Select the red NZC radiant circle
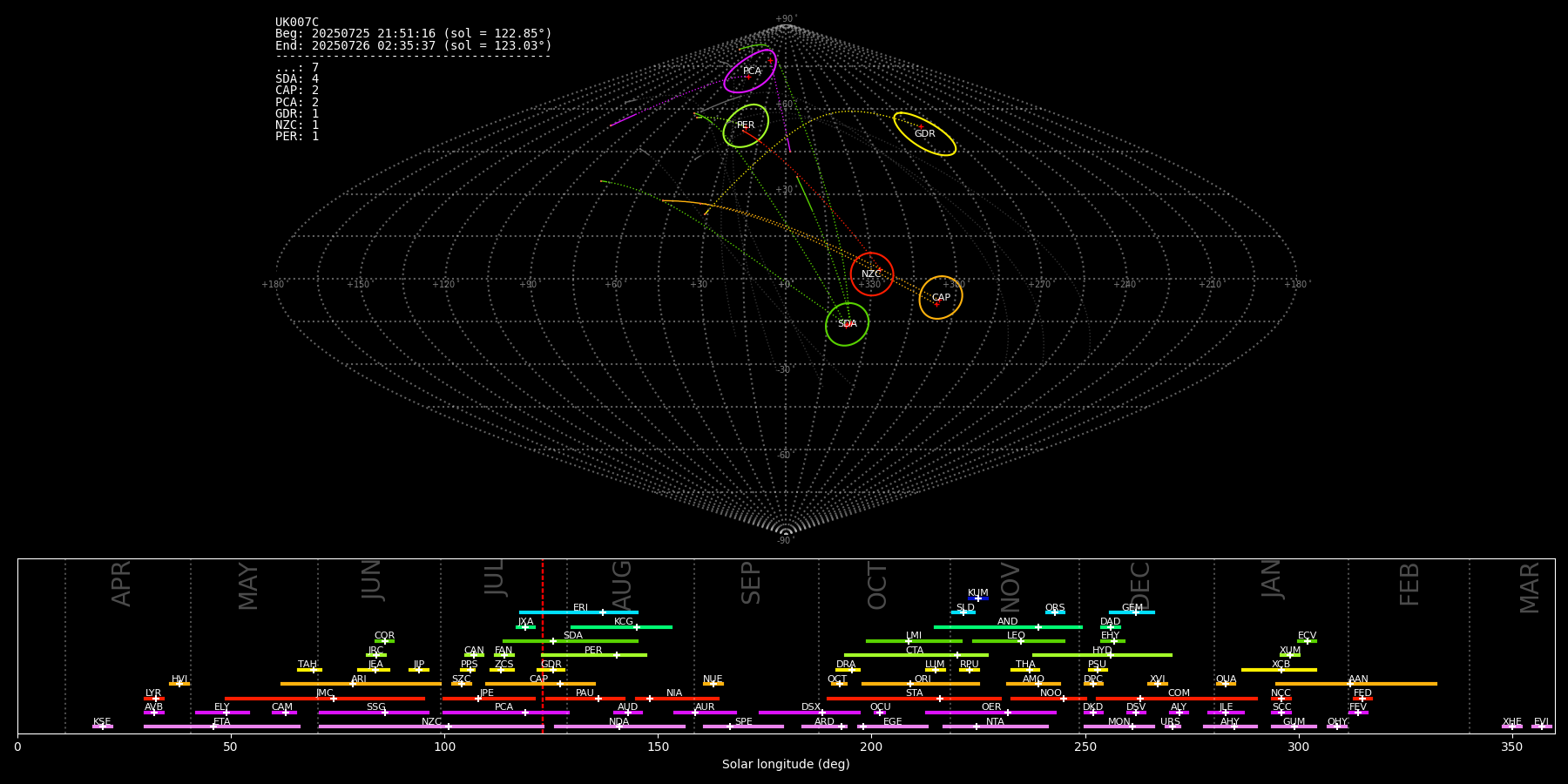This screenshot has width=1568, height=784. (x=871, y=274)
